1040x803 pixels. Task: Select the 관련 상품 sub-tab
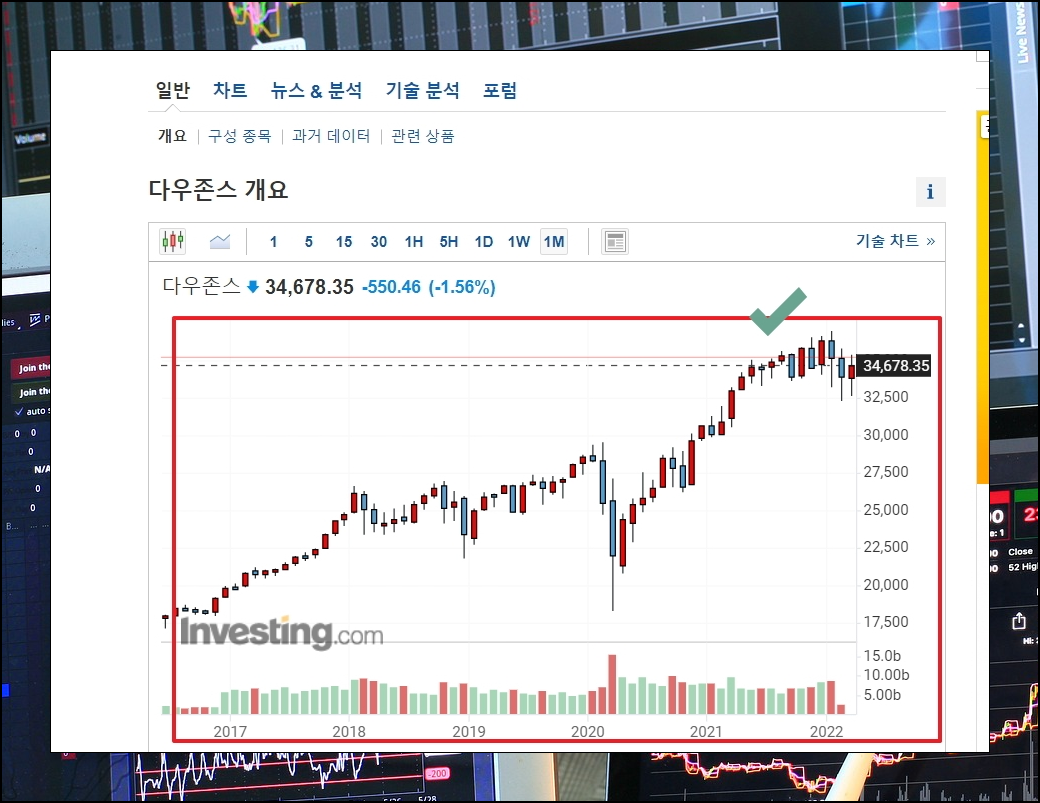tap(422, 136)
